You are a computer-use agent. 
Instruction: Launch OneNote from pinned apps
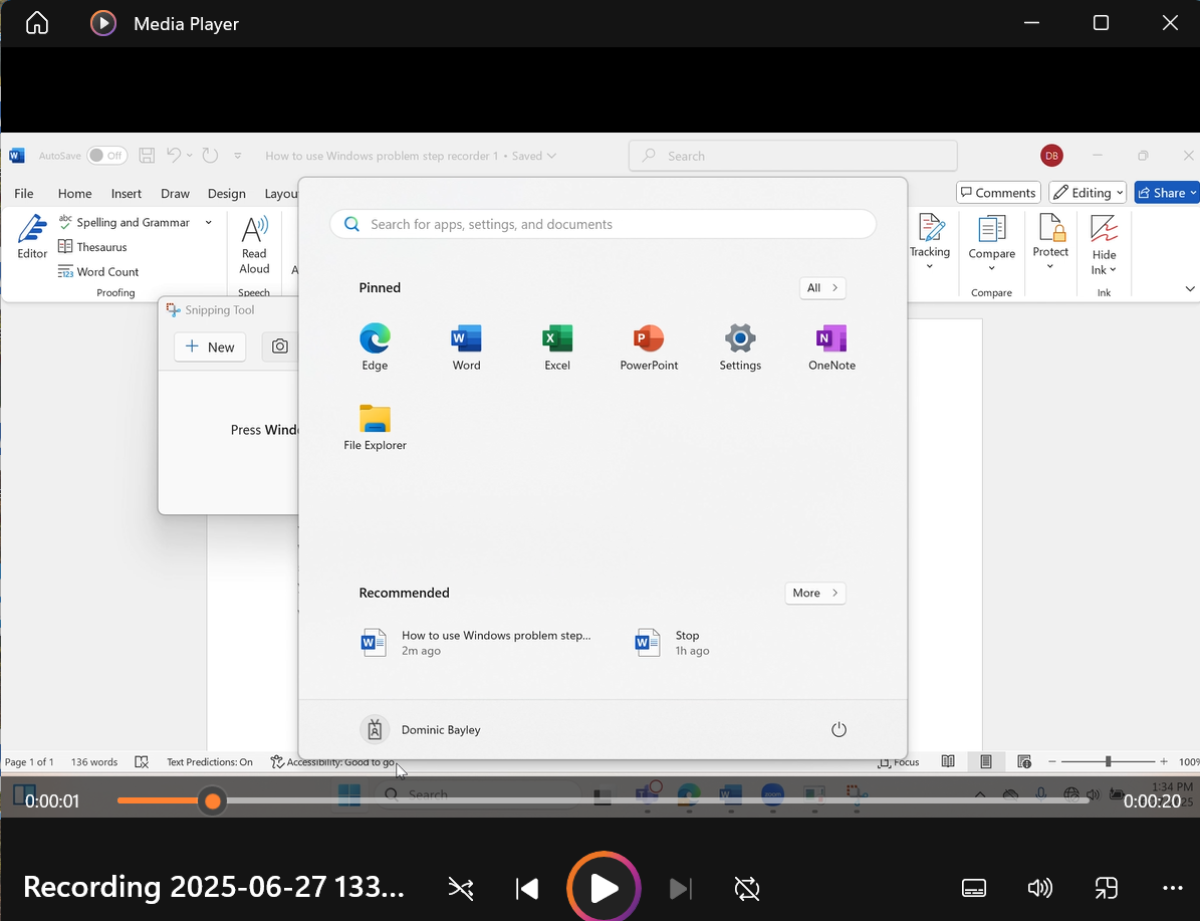[x=832, y=347]
